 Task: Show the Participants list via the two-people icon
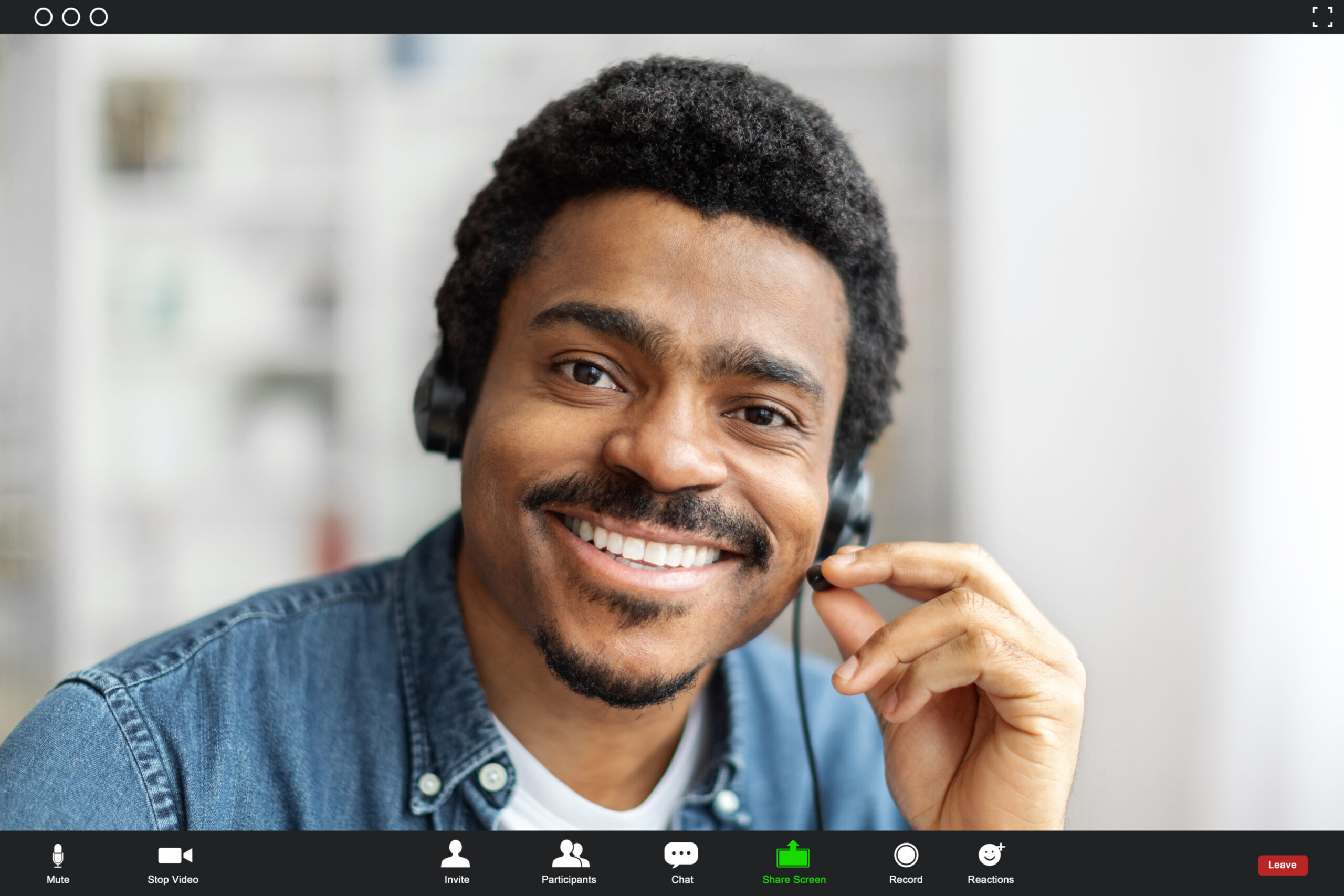570,853
